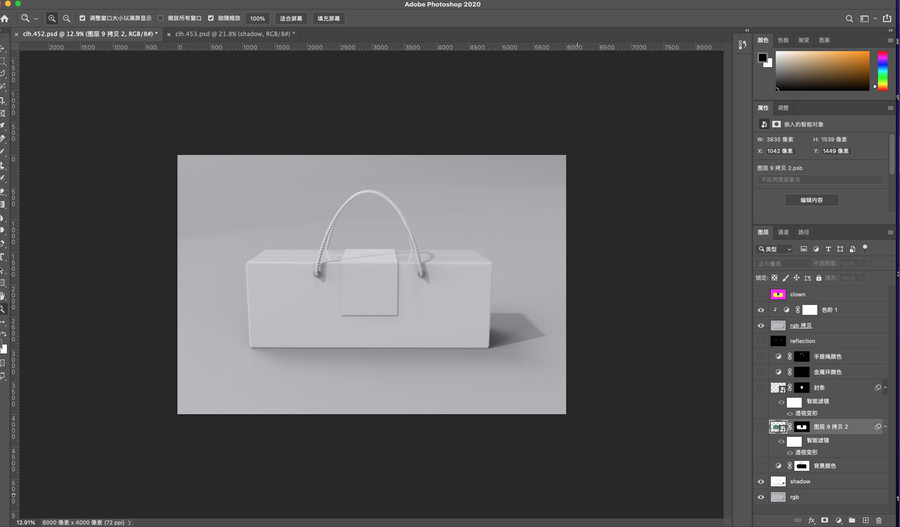900x527 pixels.
Task: Open the History panel icon in collapsed dock
Action: 742,45
